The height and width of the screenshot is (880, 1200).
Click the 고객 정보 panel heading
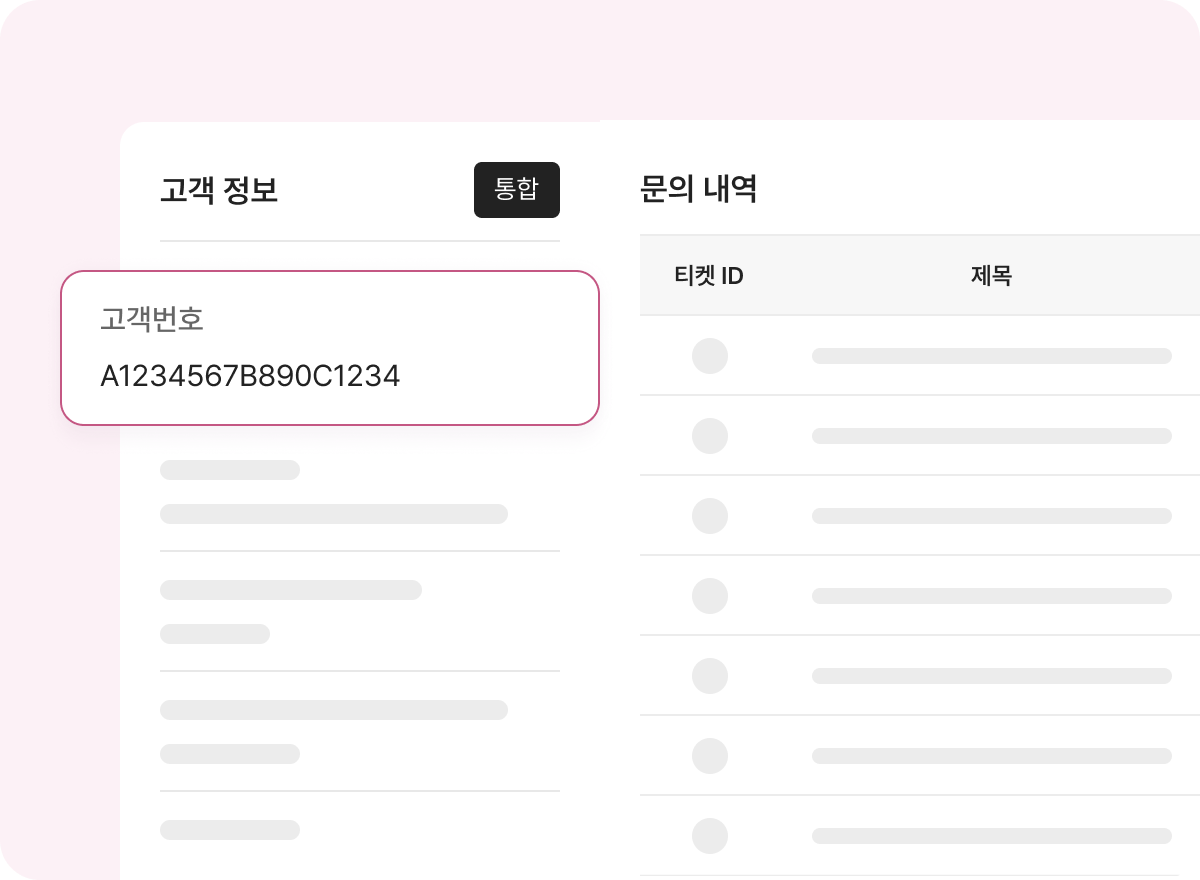coord(219,190)
